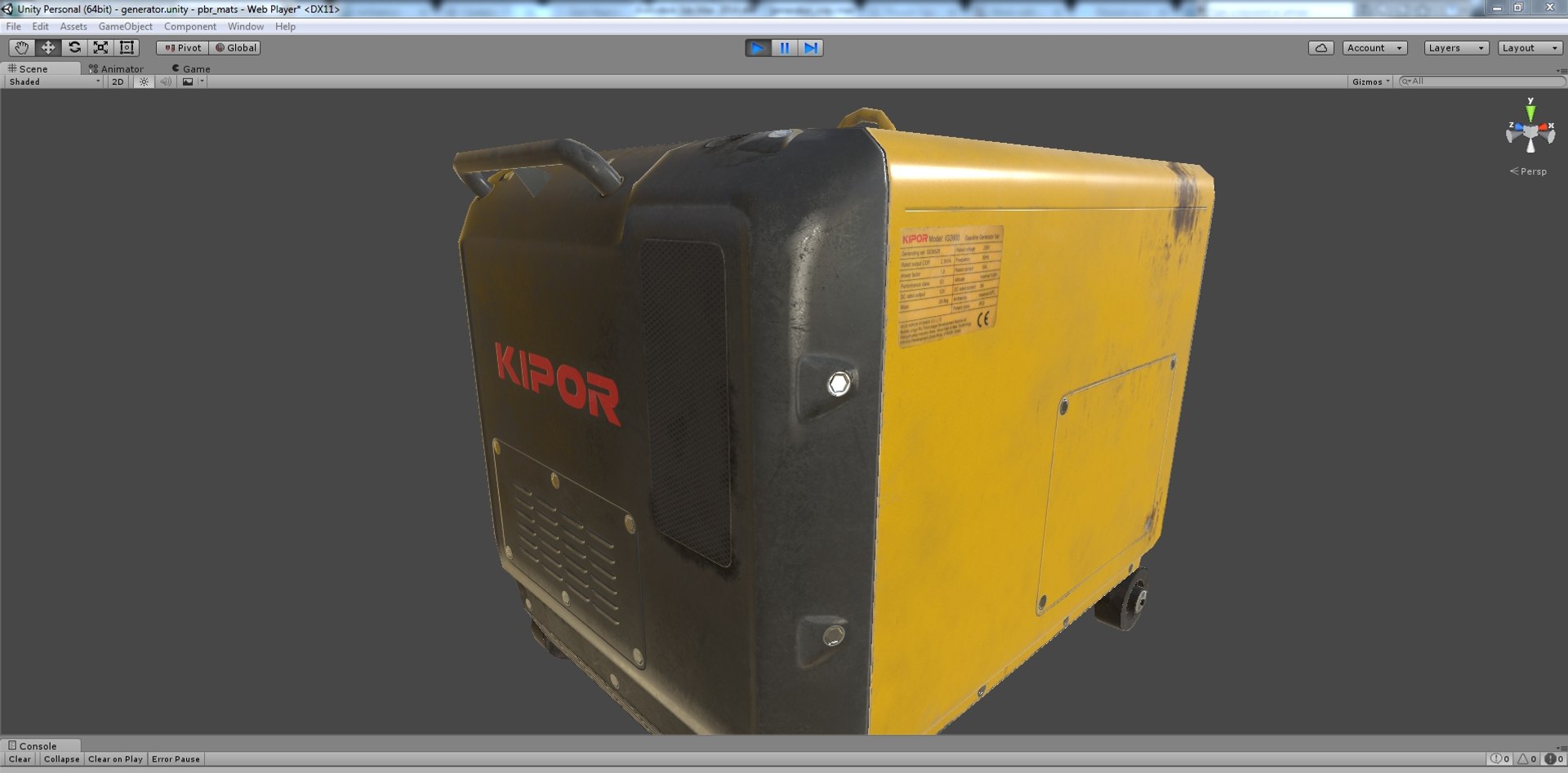The width and height of the screenshot is (1568, 773).
Task: Toggle Global/Local handle rotation
Action: (x=235, y=47)
